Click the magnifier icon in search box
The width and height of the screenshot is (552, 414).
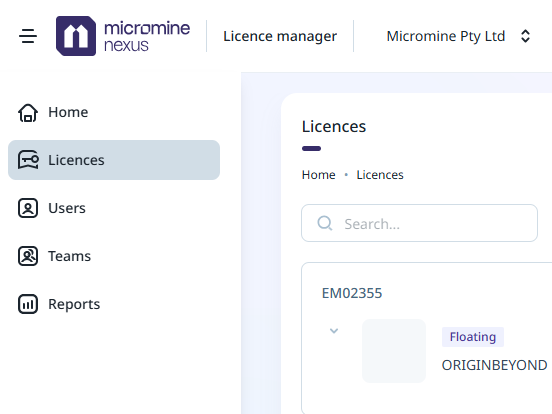click(325, 223)
